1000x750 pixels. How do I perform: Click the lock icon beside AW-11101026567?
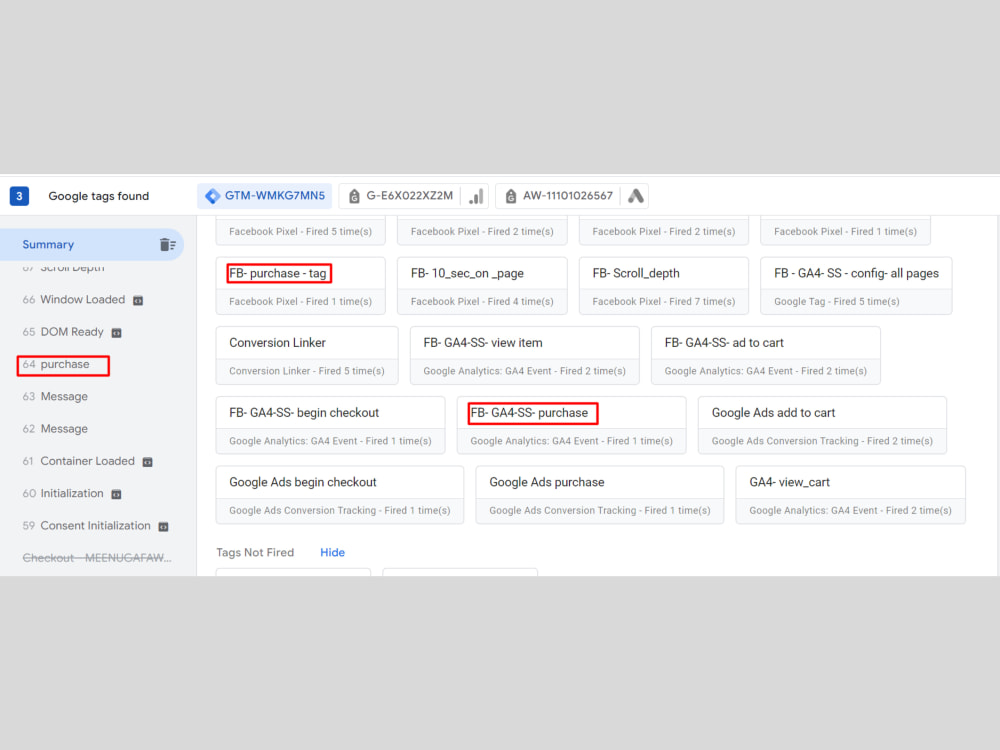point(509,196)
